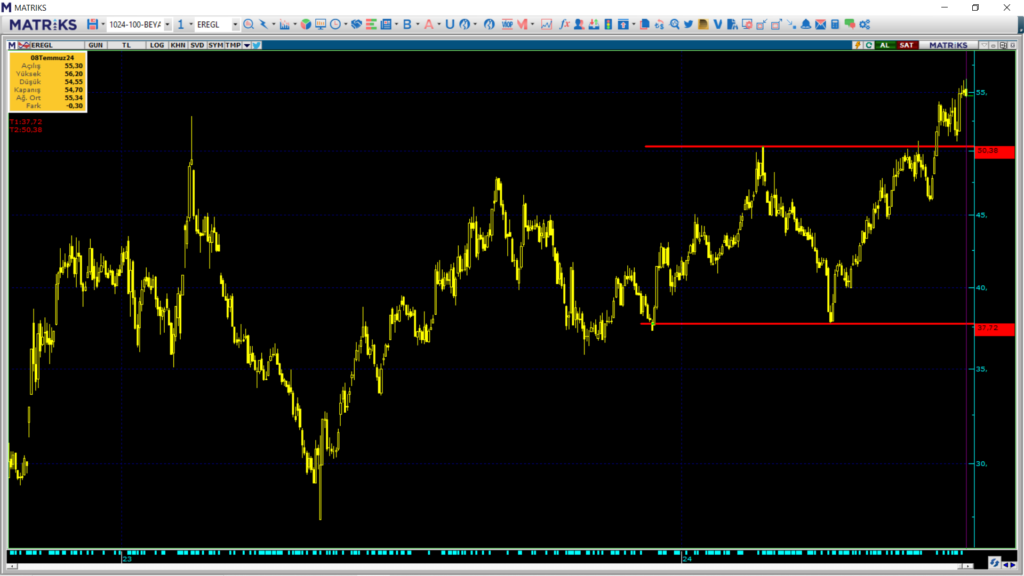Select the TL currency tab
1024x576 pixels.
point(126,45)
